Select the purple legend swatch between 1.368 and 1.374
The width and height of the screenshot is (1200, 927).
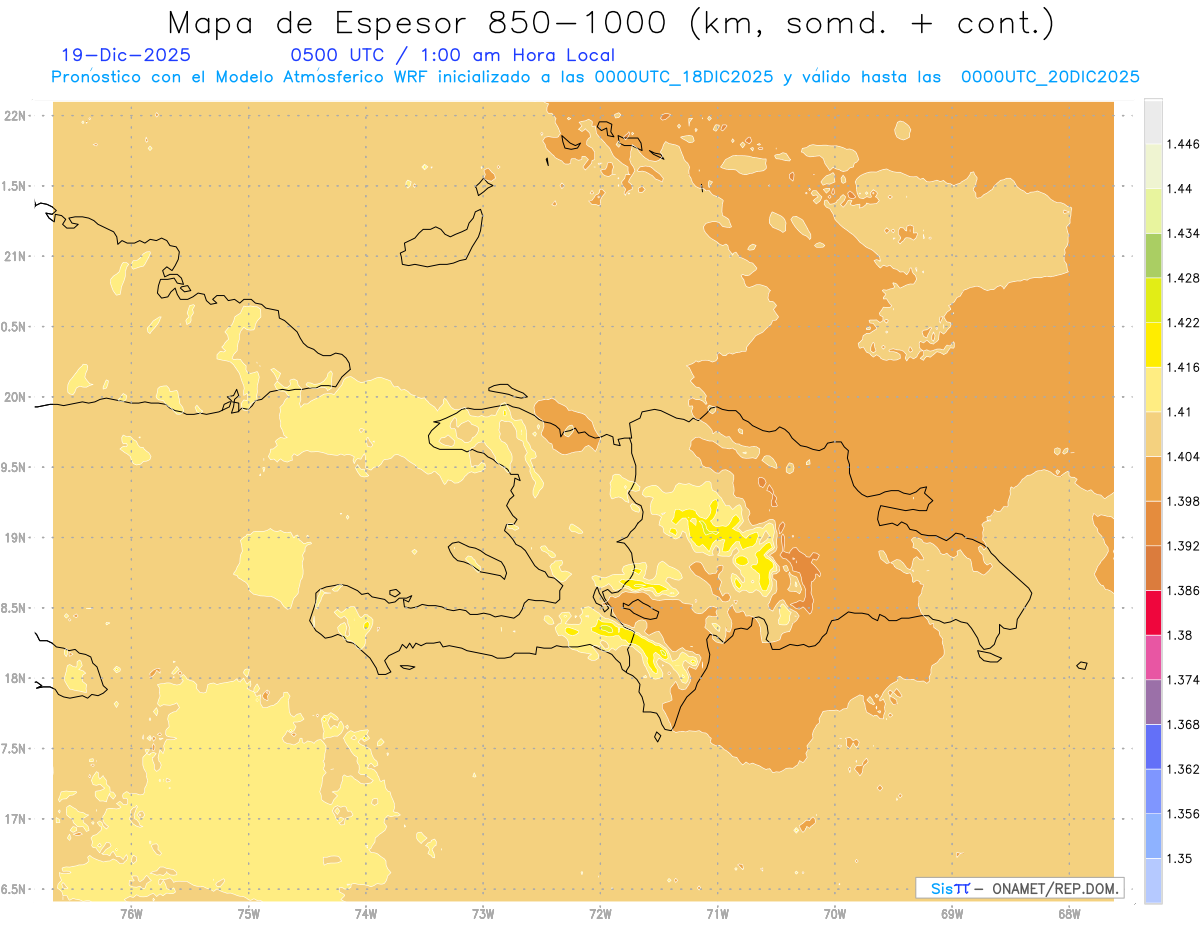[x=1153, y=702]
